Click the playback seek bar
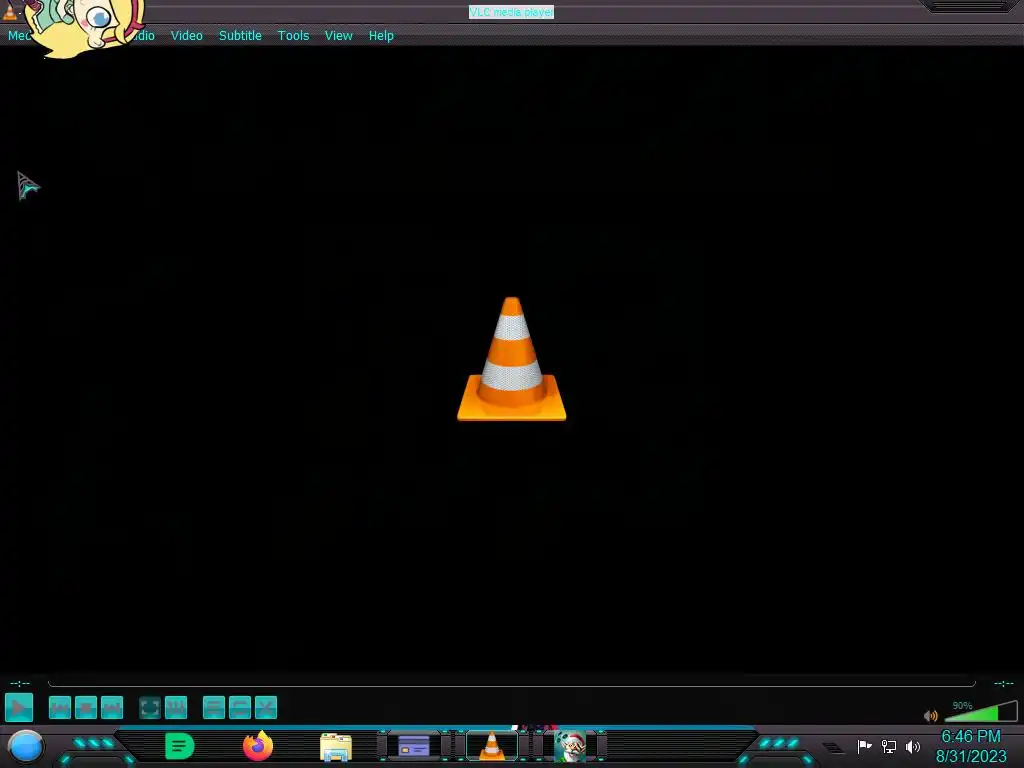Viewport: 1024px width, 768px height. [511, 684]
